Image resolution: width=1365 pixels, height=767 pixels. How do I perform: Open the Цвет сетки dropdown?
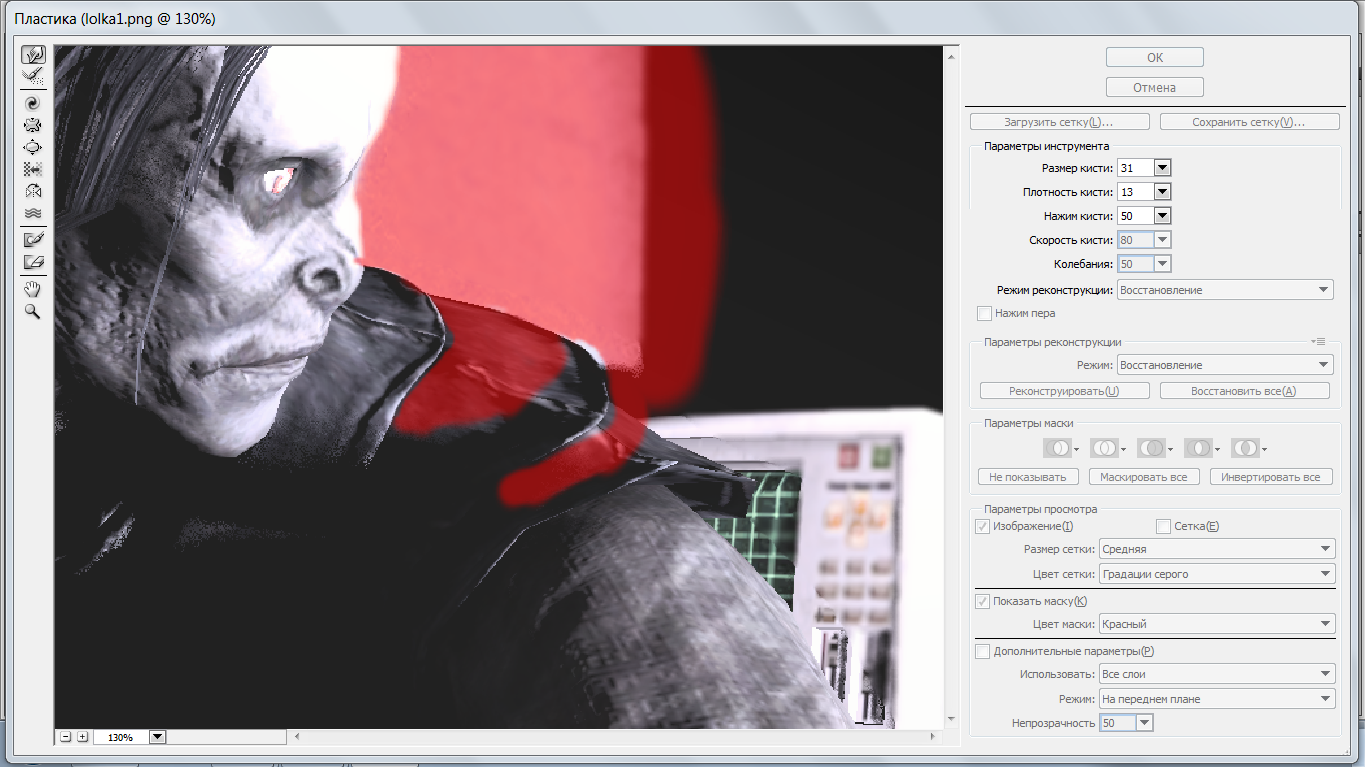1217,574
